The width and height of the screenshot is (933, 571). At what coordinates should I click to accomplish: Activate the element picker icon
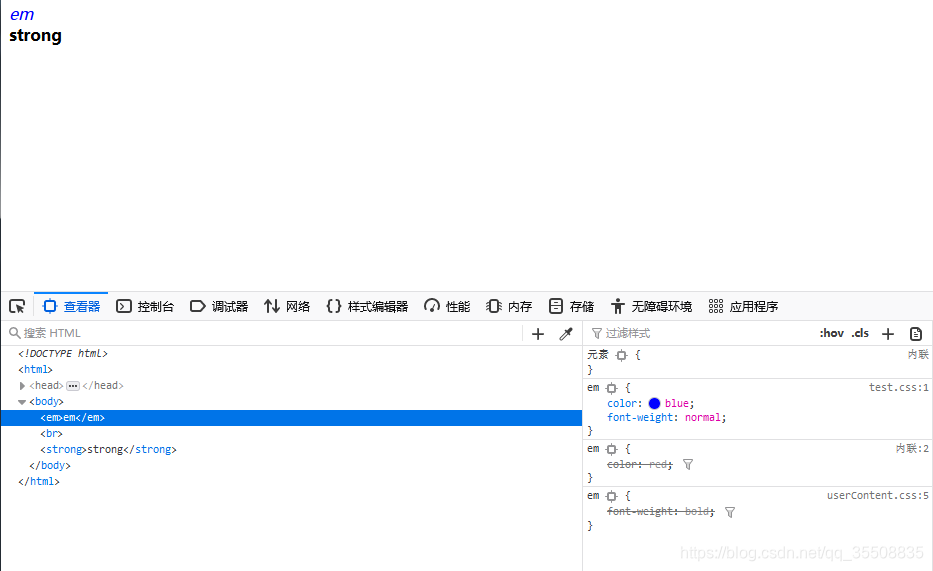17,306
